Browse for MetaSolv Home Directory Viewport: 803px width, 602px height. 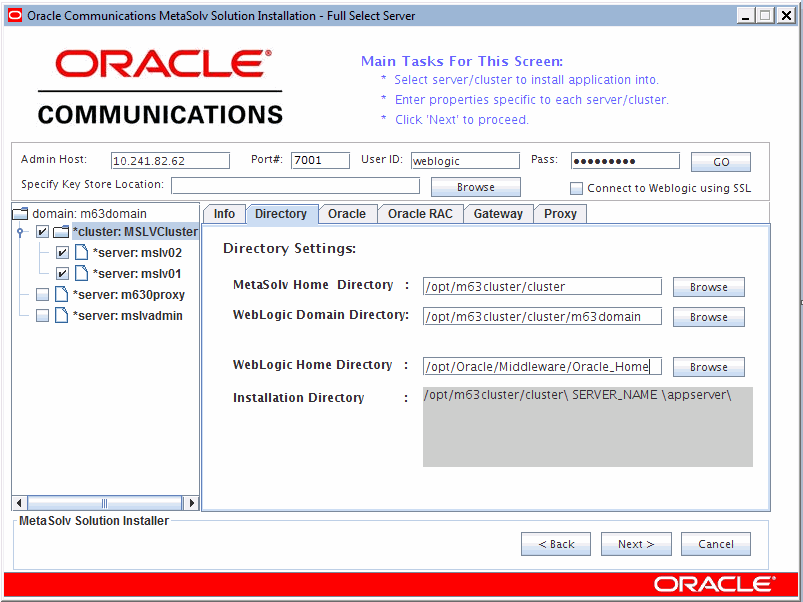[709, 287]
